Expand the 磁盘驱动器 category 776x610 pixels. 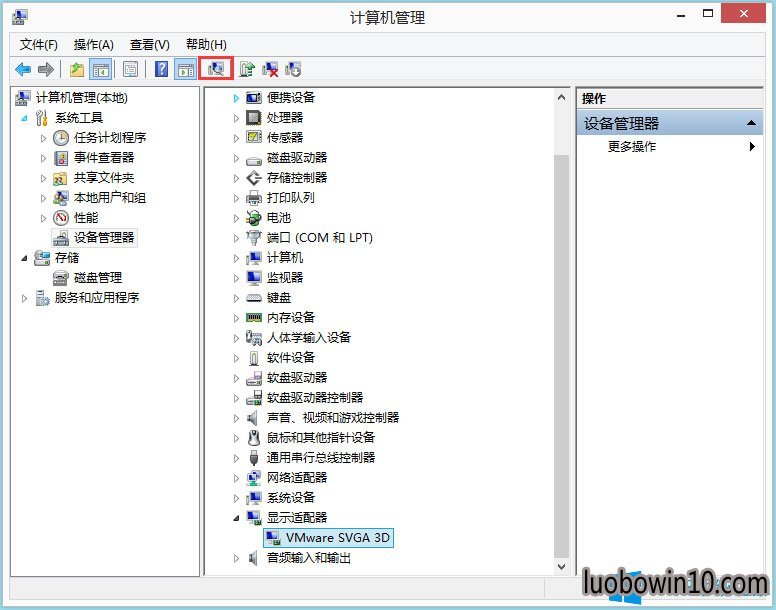click(x=236, y=158)
